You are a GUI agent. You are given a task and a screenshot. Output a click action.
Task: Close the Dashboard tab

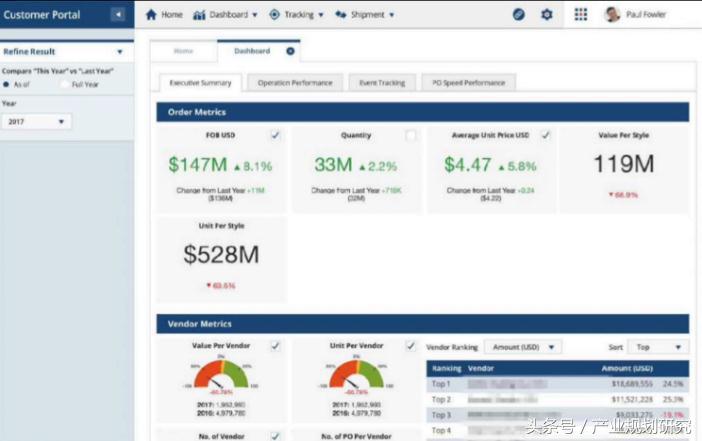pos(290,50)
